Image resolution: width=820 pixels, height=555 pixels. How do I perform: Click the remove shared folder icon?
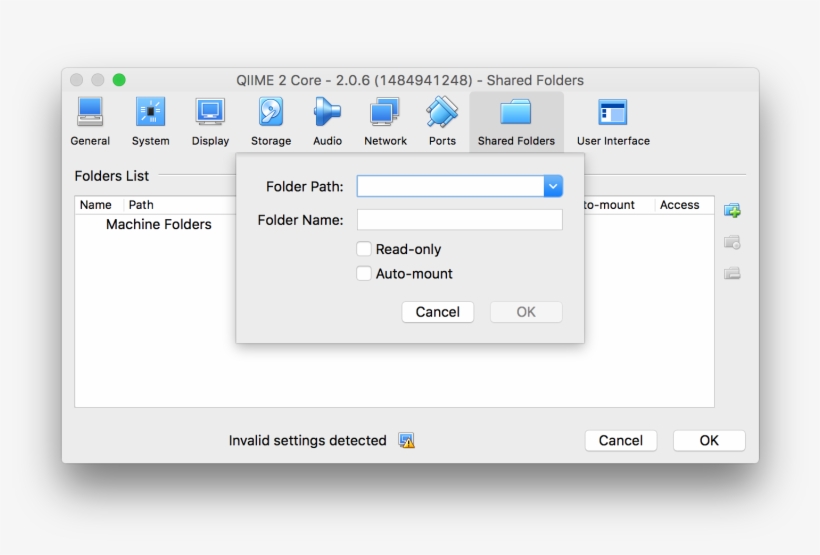pyautogui.click(x=732, y=273)
